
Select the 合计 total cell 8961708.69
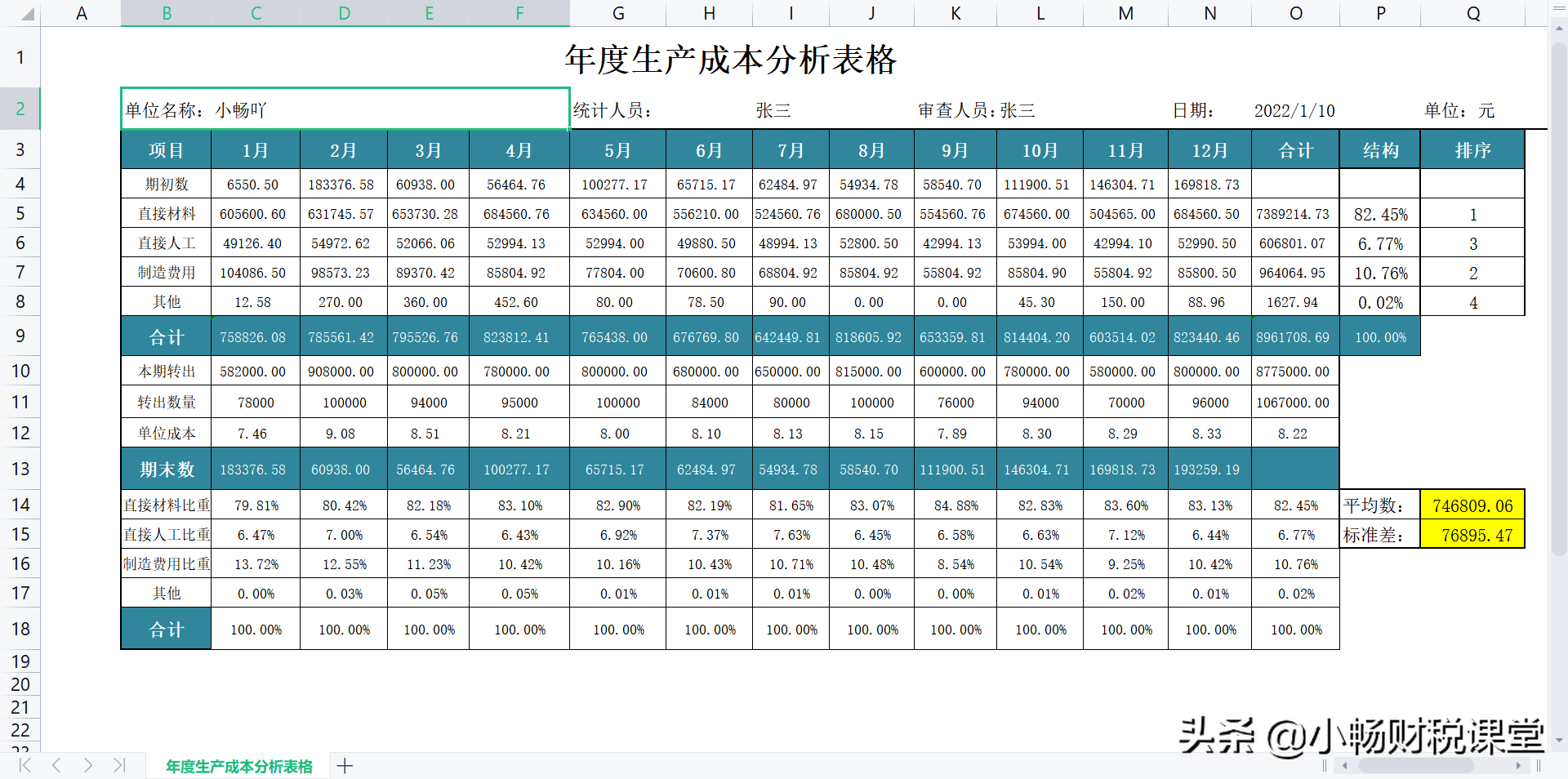(1294, 336)
